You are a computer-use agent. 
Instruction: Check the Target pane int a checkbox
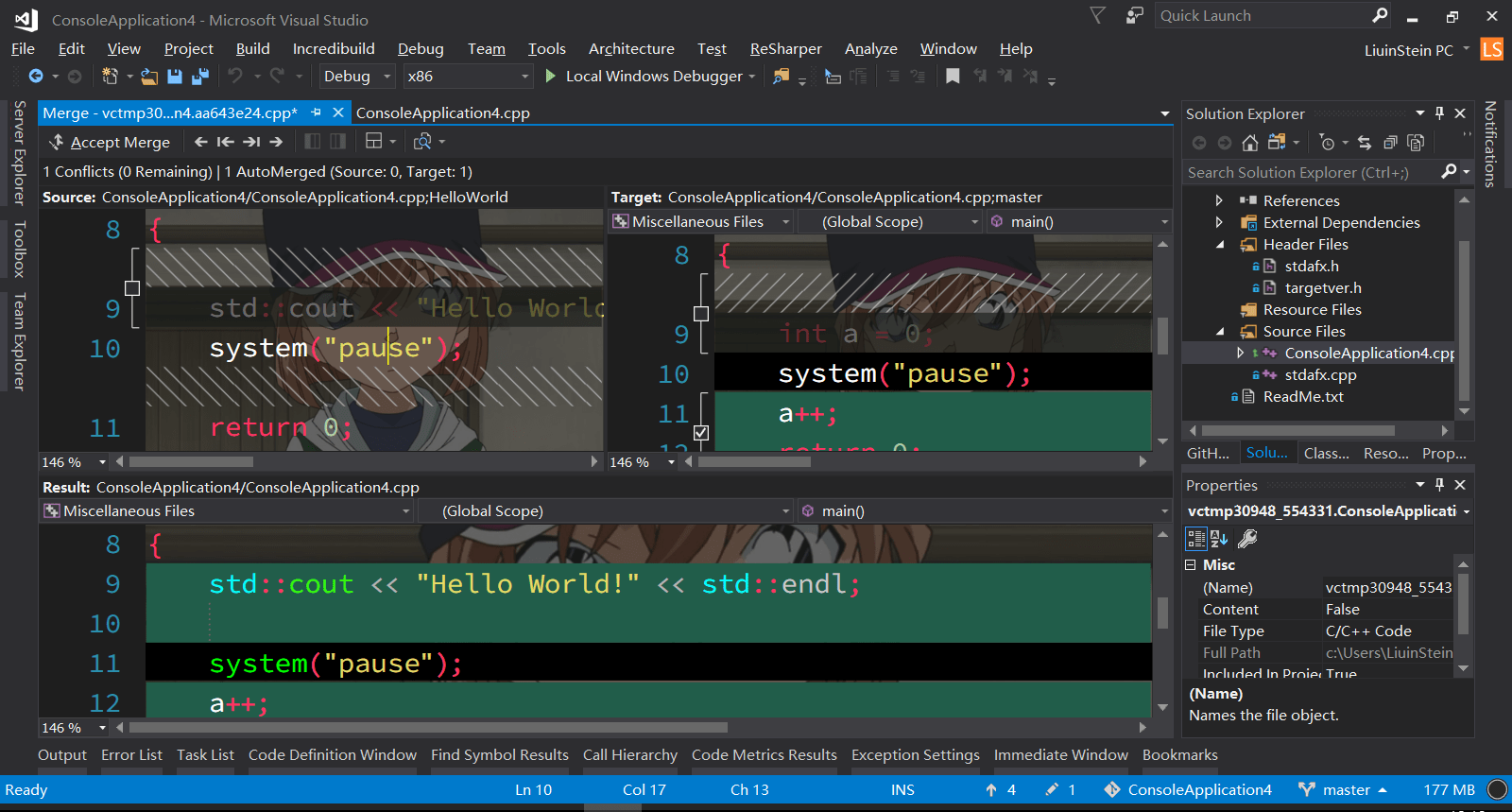[x=701, y=314]
